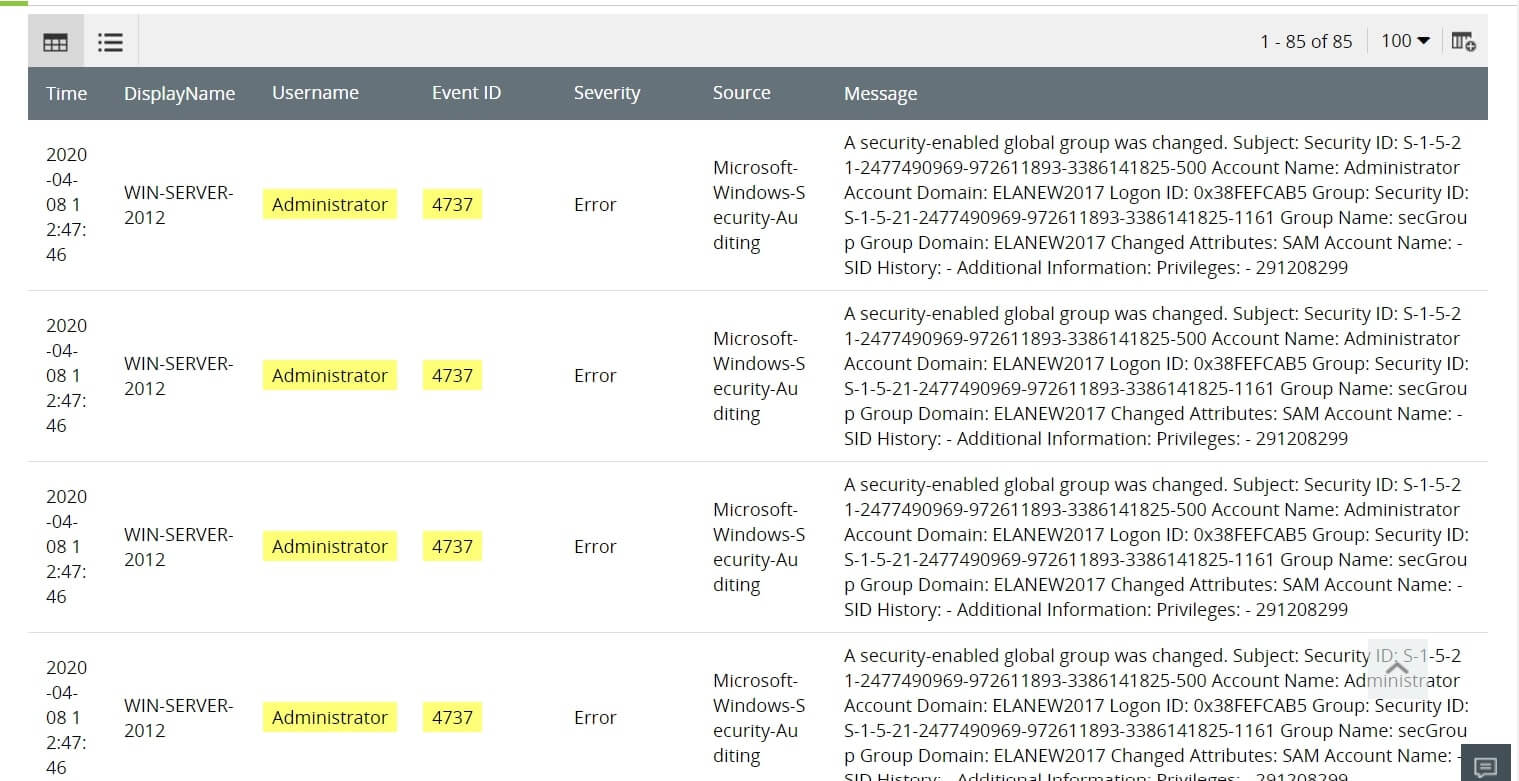Click the Event ID column header

tap(466, 93)
